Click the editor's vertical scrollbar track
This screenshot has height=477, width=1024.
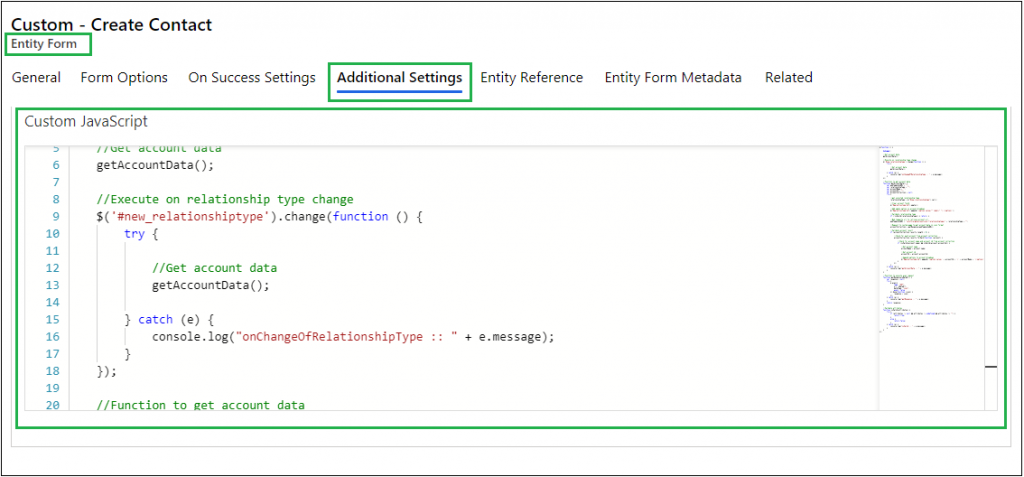pyautogui.click(x=990, y=250)
